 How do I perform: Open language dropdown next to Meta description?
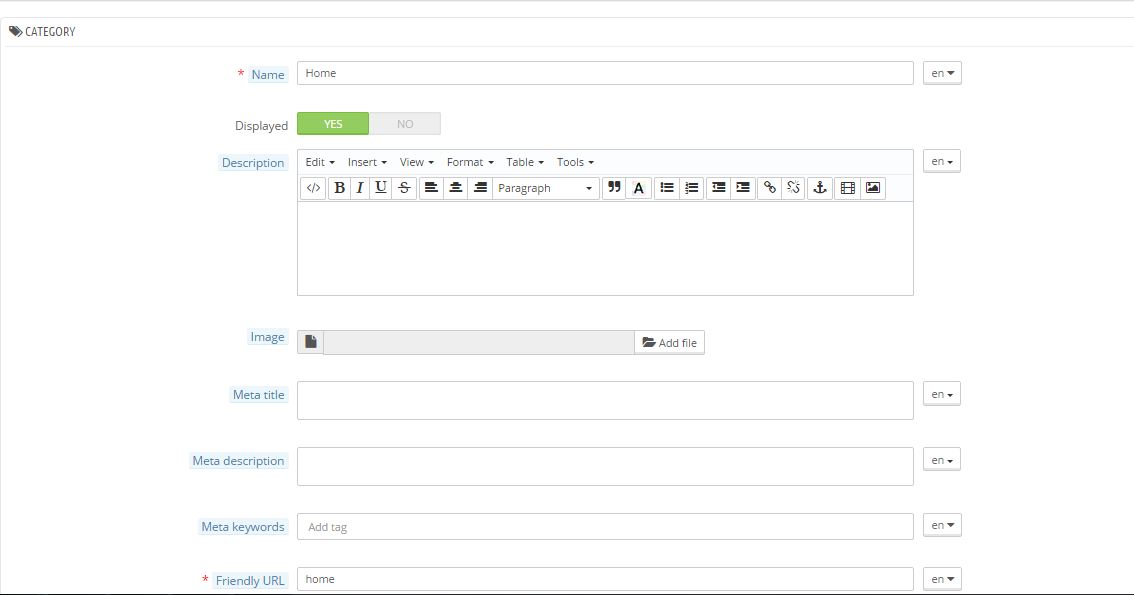coord(942,460)
